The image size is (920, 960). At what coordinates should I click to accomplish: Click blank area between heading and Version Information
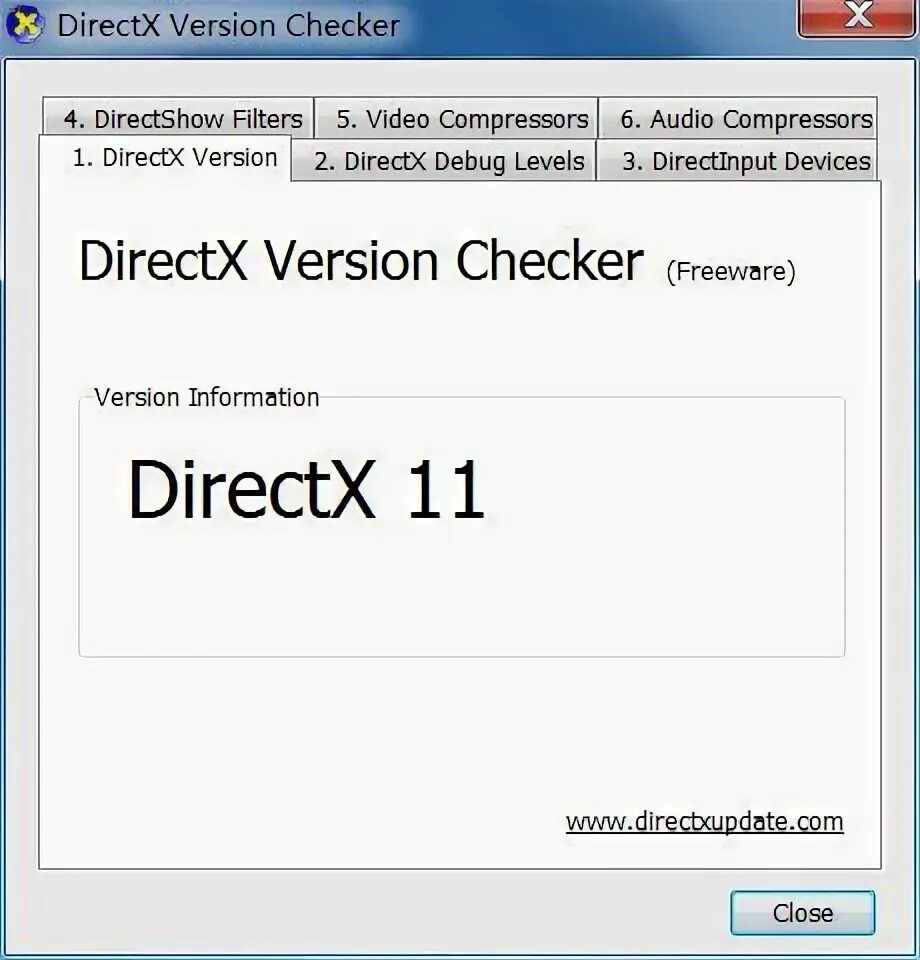459,337
